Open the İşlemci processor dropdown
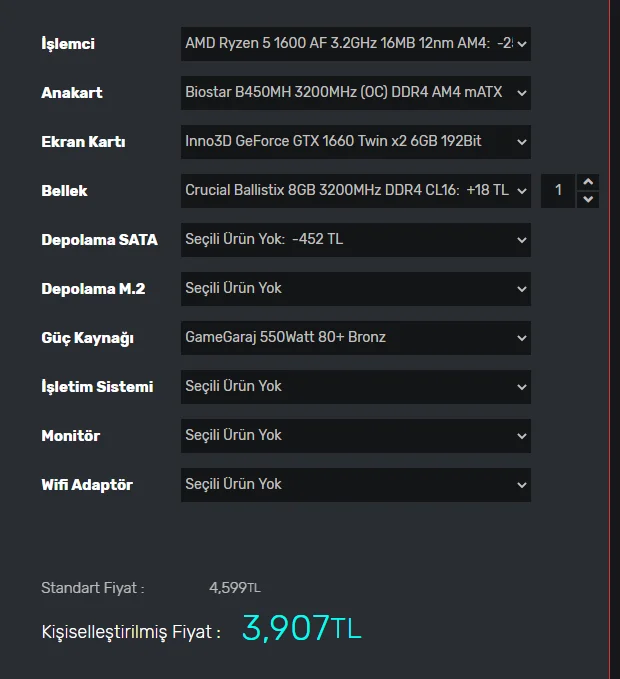This screenshot has height=679, width=620. (x=355, y=44)
